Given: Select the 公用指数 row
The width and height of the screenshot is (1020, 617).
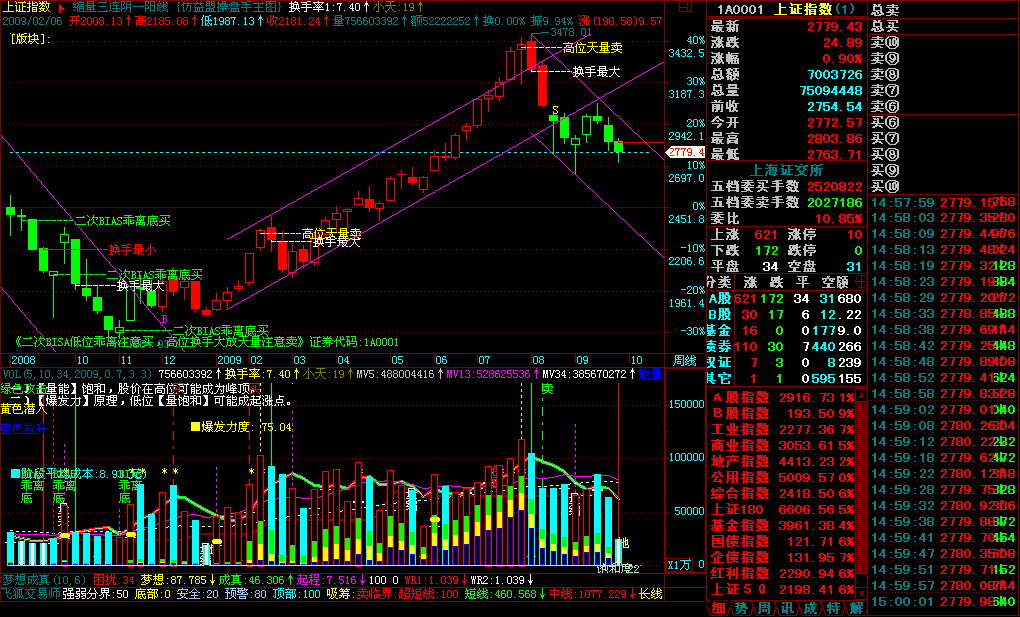Looking at the screenshot, I should tap(783, 477).
